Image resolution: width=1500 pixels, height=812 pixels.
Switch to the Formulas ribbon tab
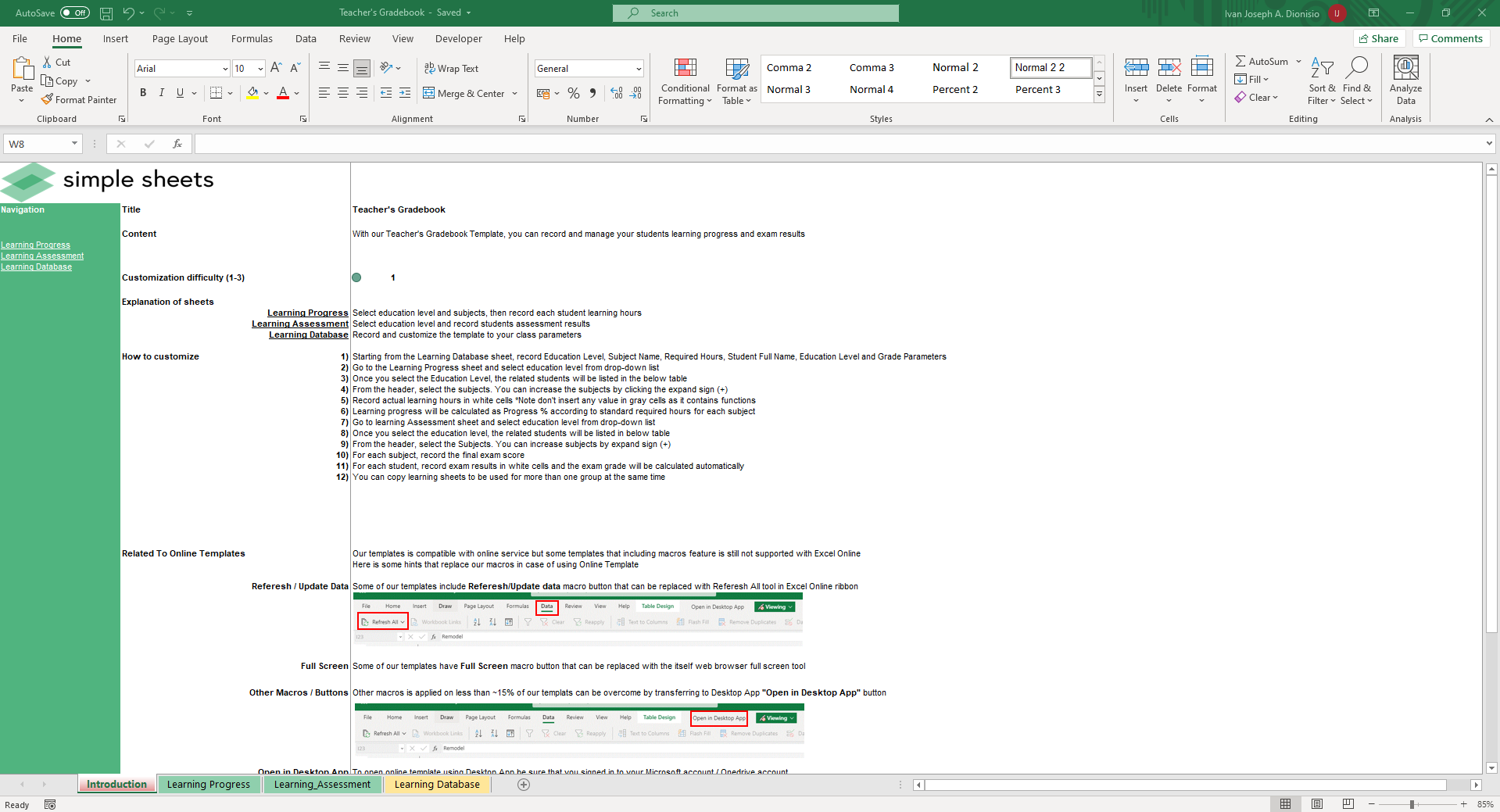252,39
